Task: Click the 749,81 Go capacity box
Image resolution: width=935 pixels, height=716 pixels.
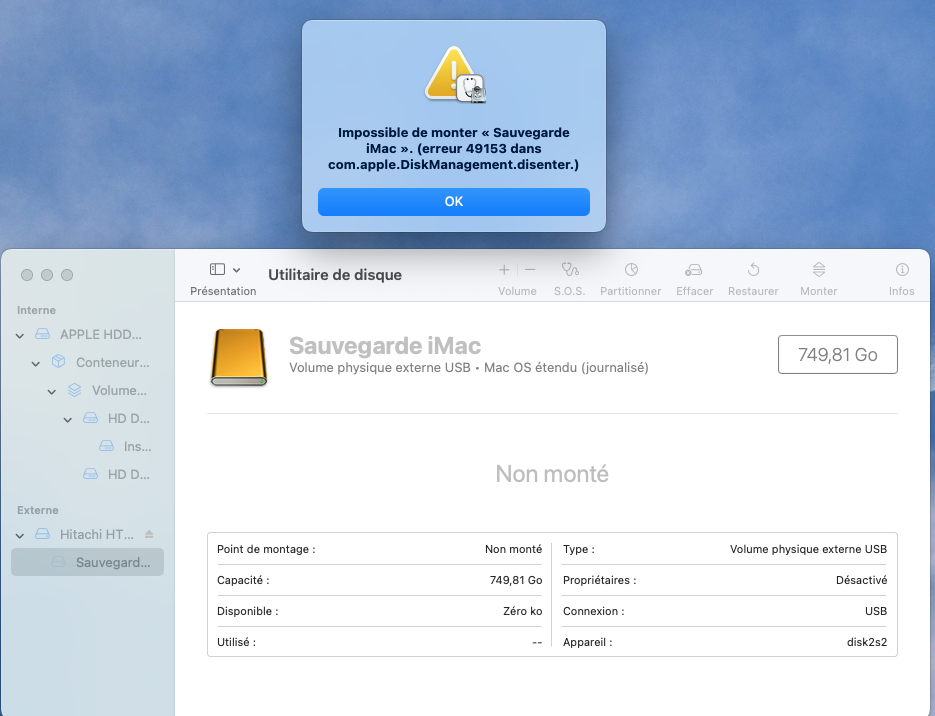Action: [x=837, y=355]
